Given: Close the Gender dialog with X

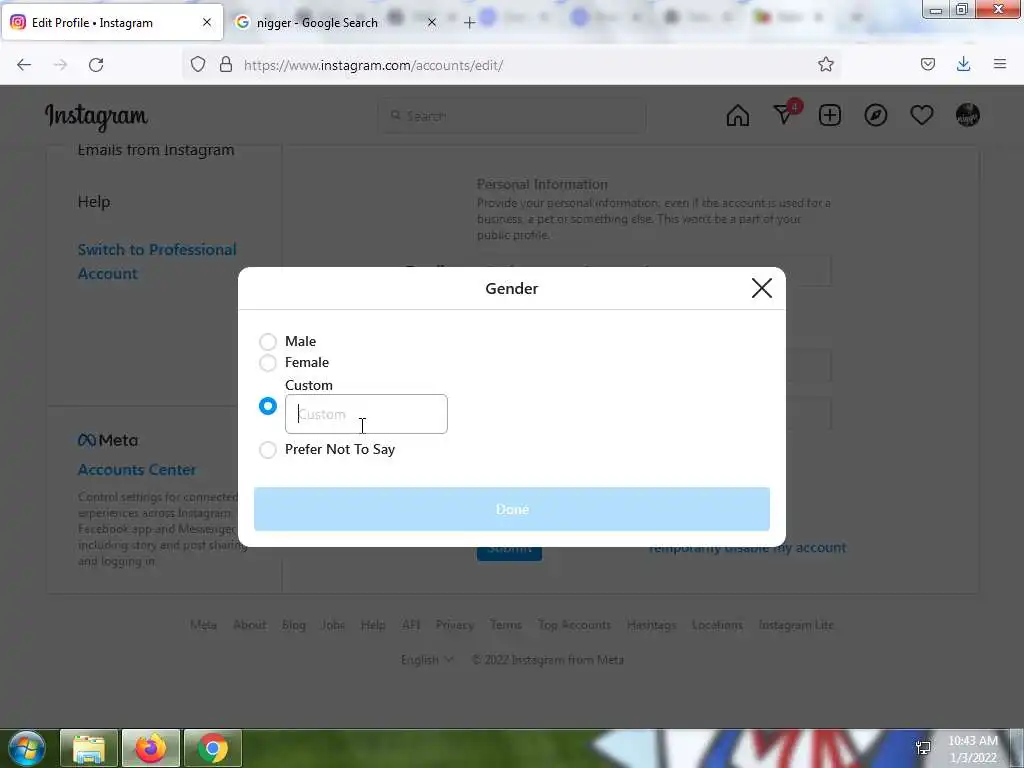Looking at the screenshot, I should point(761,288).
